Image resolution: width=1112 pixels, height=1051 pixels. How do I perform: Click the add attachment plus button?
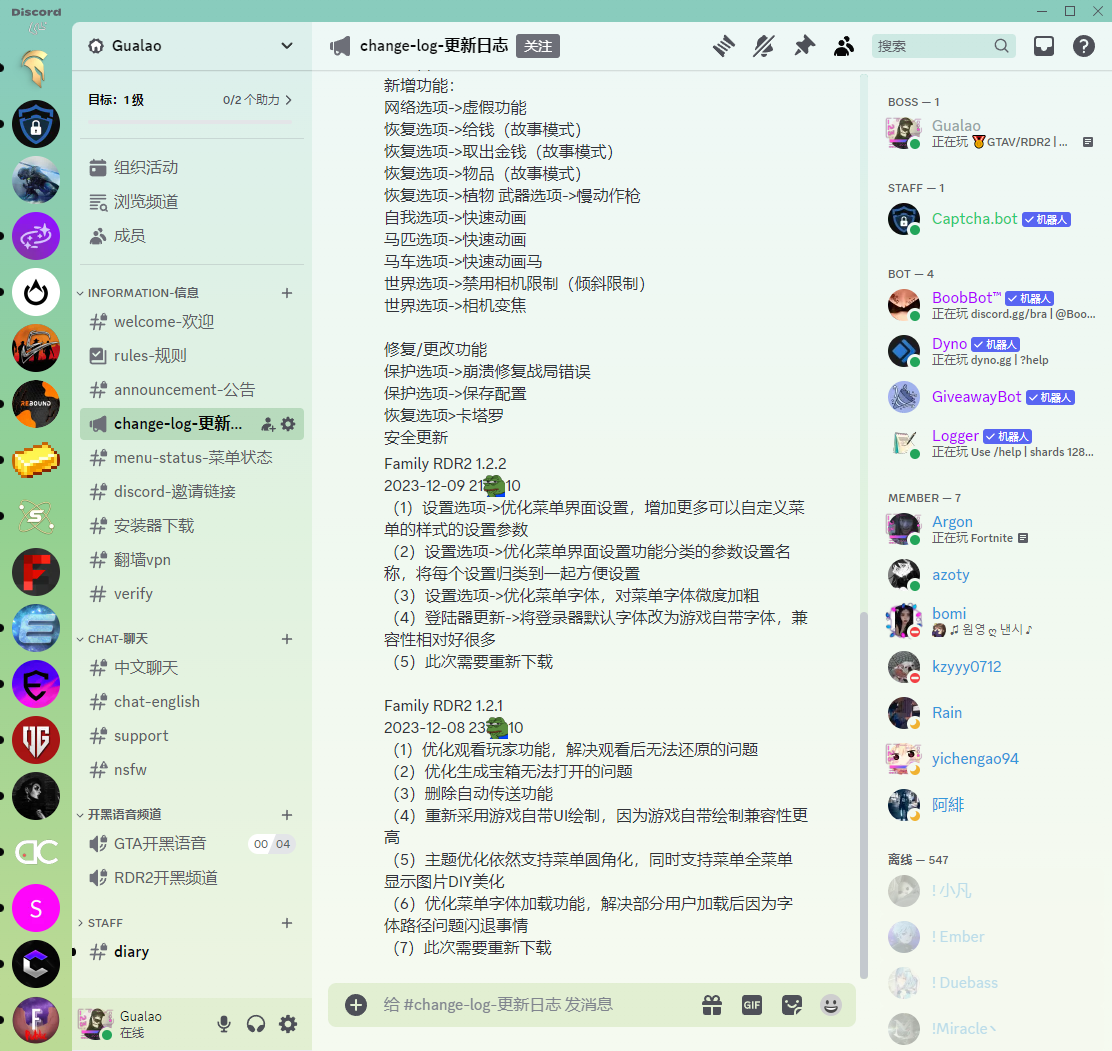(x=356, y=1005)
